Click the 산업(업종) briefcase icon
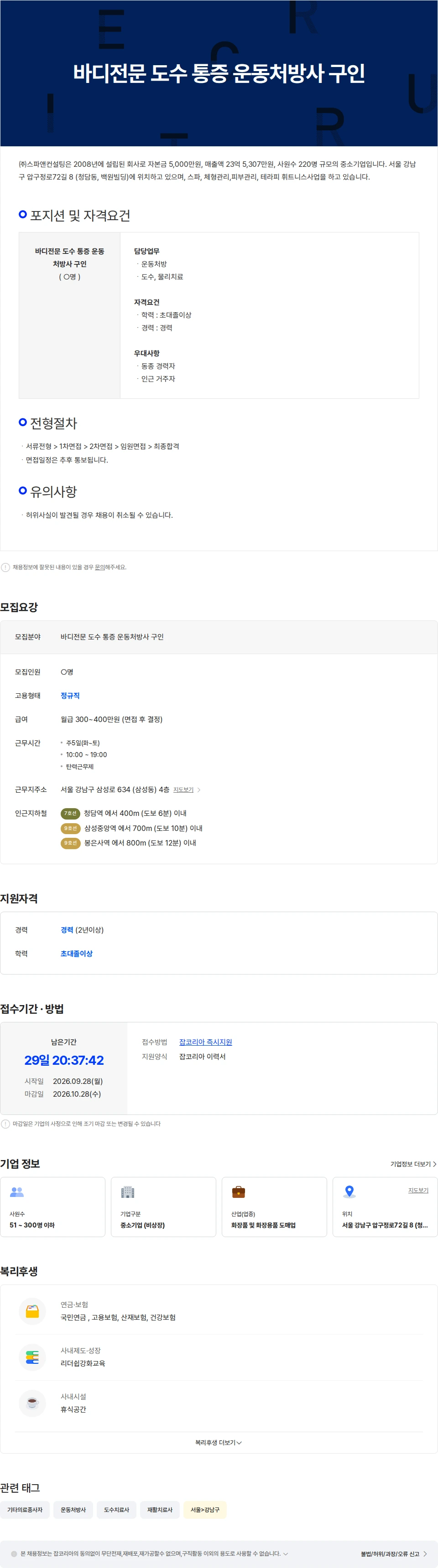The height and width of the screenshot is (1568, 438). pyautogui.click(x=239, y=1192)
